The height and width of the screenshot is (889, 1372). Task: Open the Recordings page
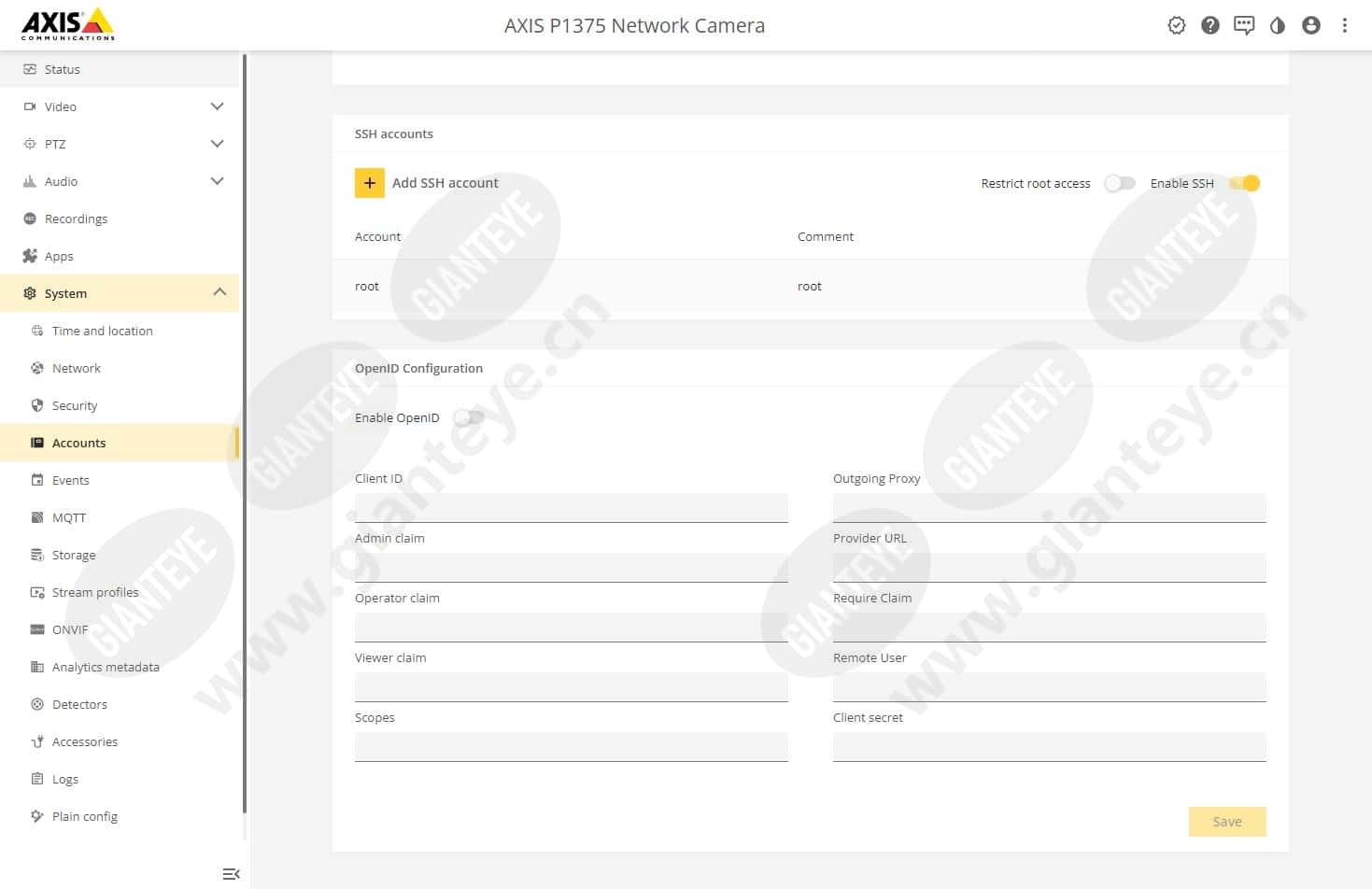(x=120, y=219)
